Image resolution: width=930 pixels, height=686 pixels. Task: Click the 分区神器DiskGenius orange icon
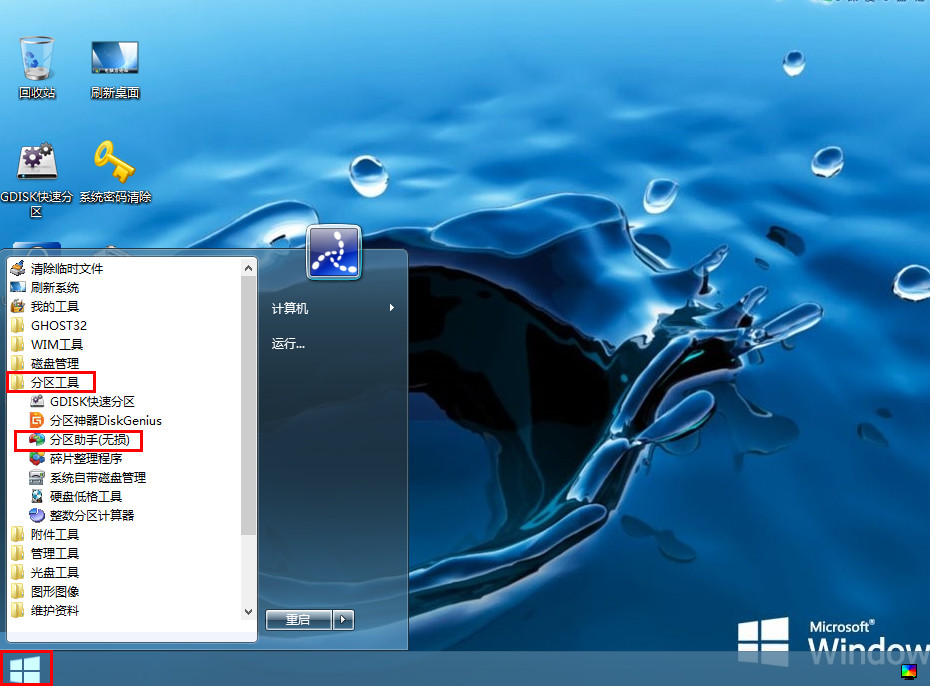click(x=37, y=420)
